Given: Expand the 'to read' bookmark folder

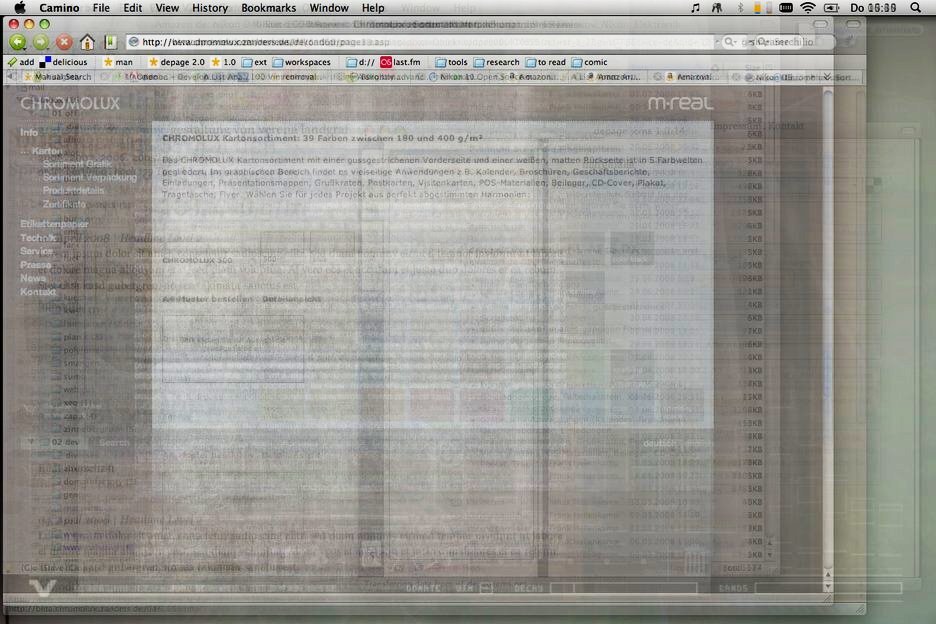Looking at the screenshot, I should (546, 62).
